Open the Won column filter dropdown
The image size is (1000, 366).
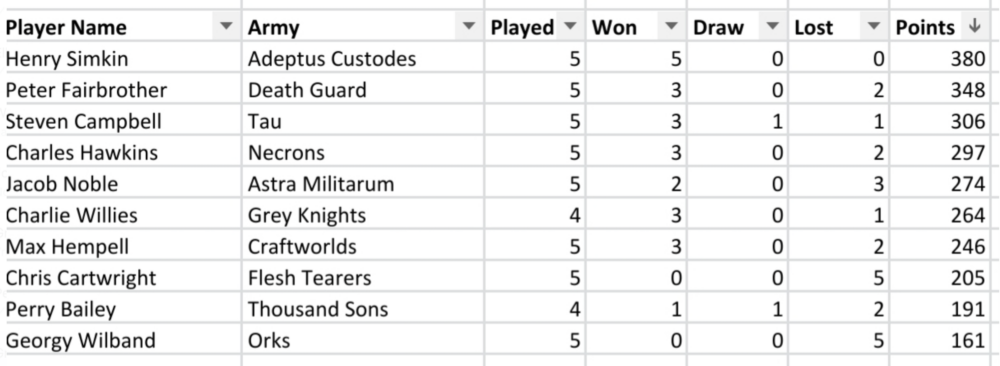[671, 26]
